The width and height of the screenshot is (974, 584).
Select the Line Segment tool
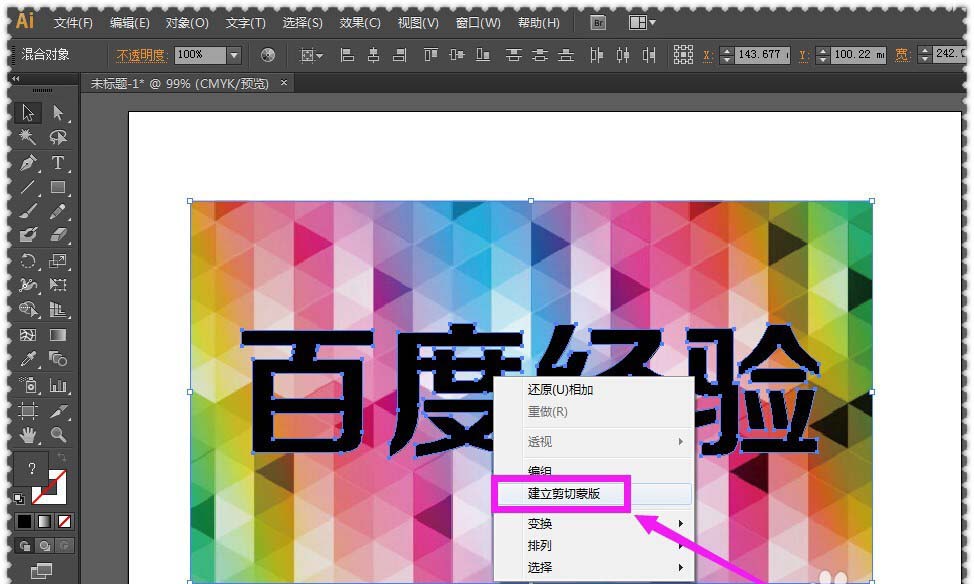27,187
